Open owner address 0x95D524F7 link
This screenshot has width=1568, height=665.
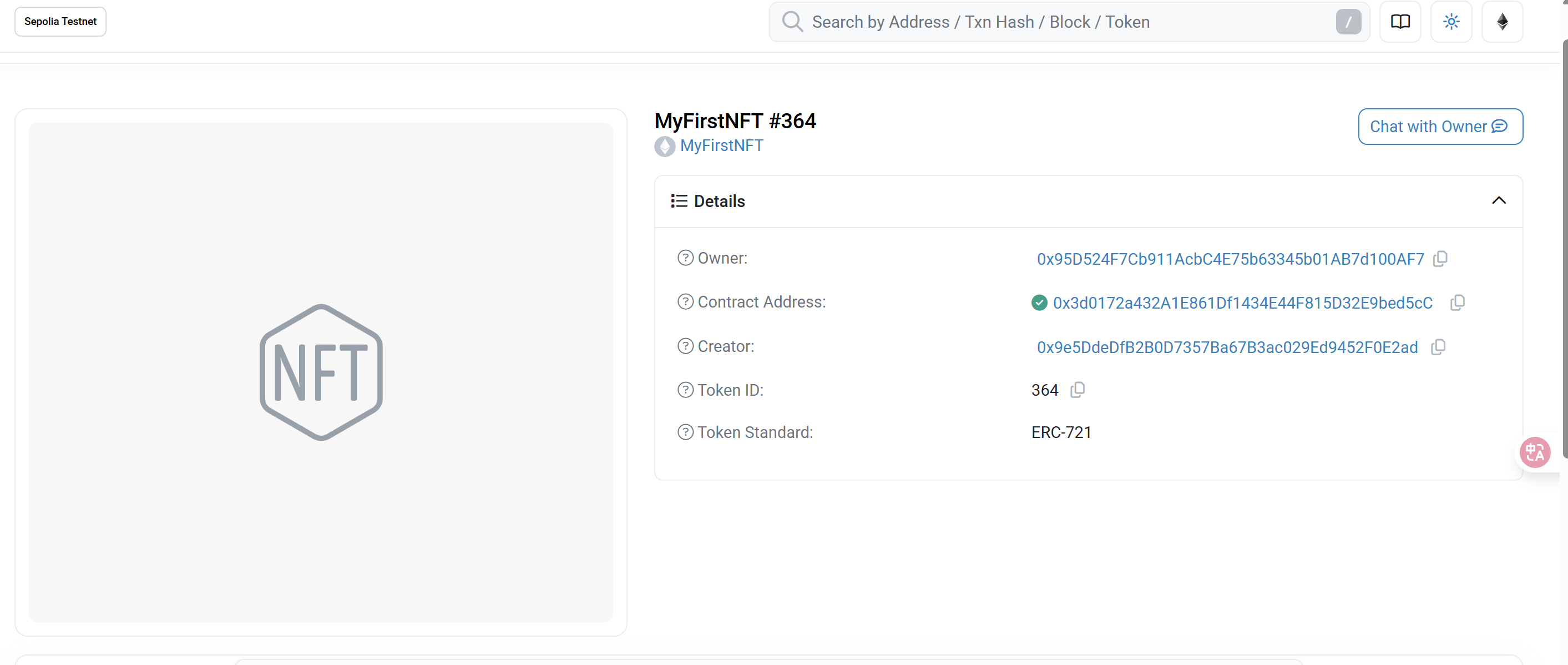pyautogui.click(x=1230, y=259)
